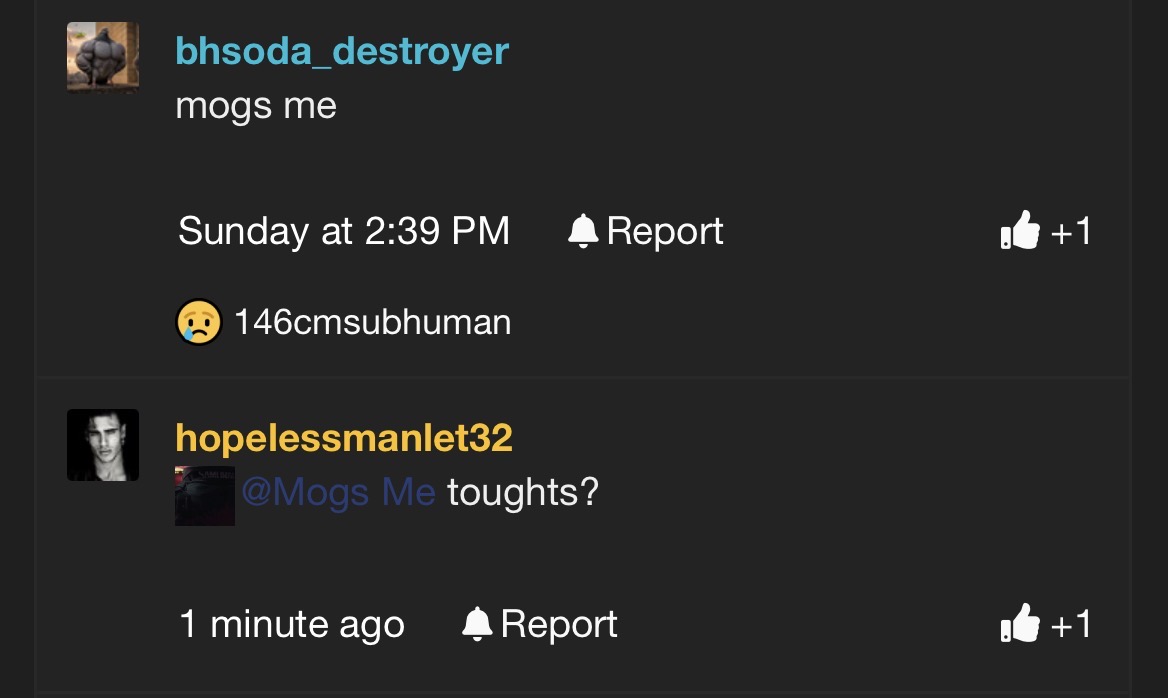This screenshot has width=1168, height=698.
Task: Click the small avatar beside the @Mogs Me mention
Action: point(205,496)
